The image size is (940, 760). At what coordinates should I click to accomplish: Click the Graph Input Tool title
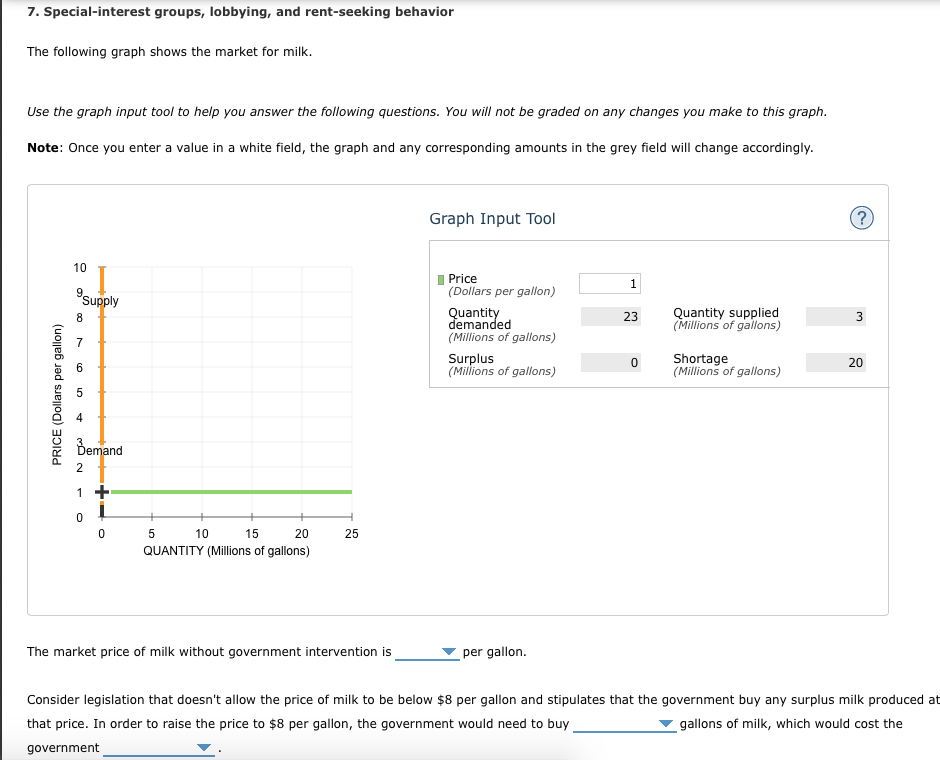(490, 218)
